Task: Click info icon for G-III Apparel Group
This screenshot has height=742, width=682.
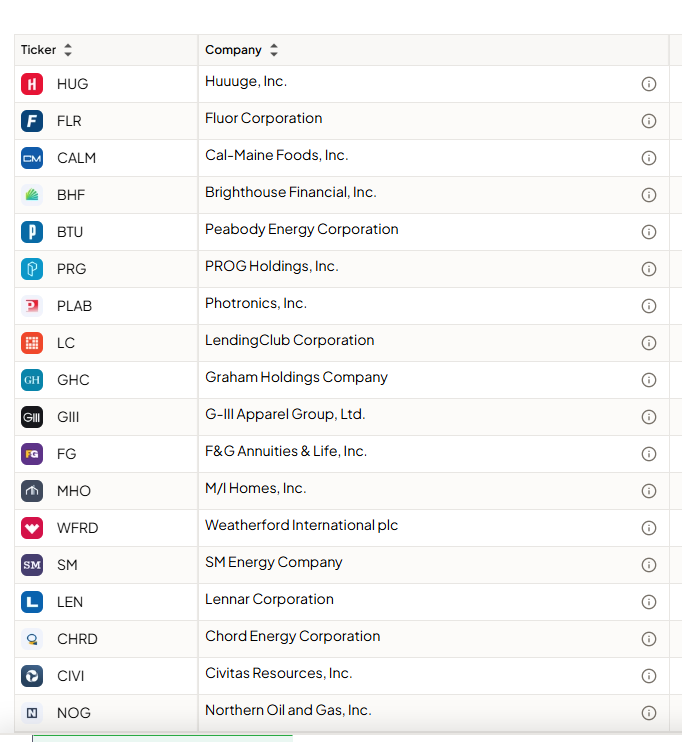Action: (648, 417)
